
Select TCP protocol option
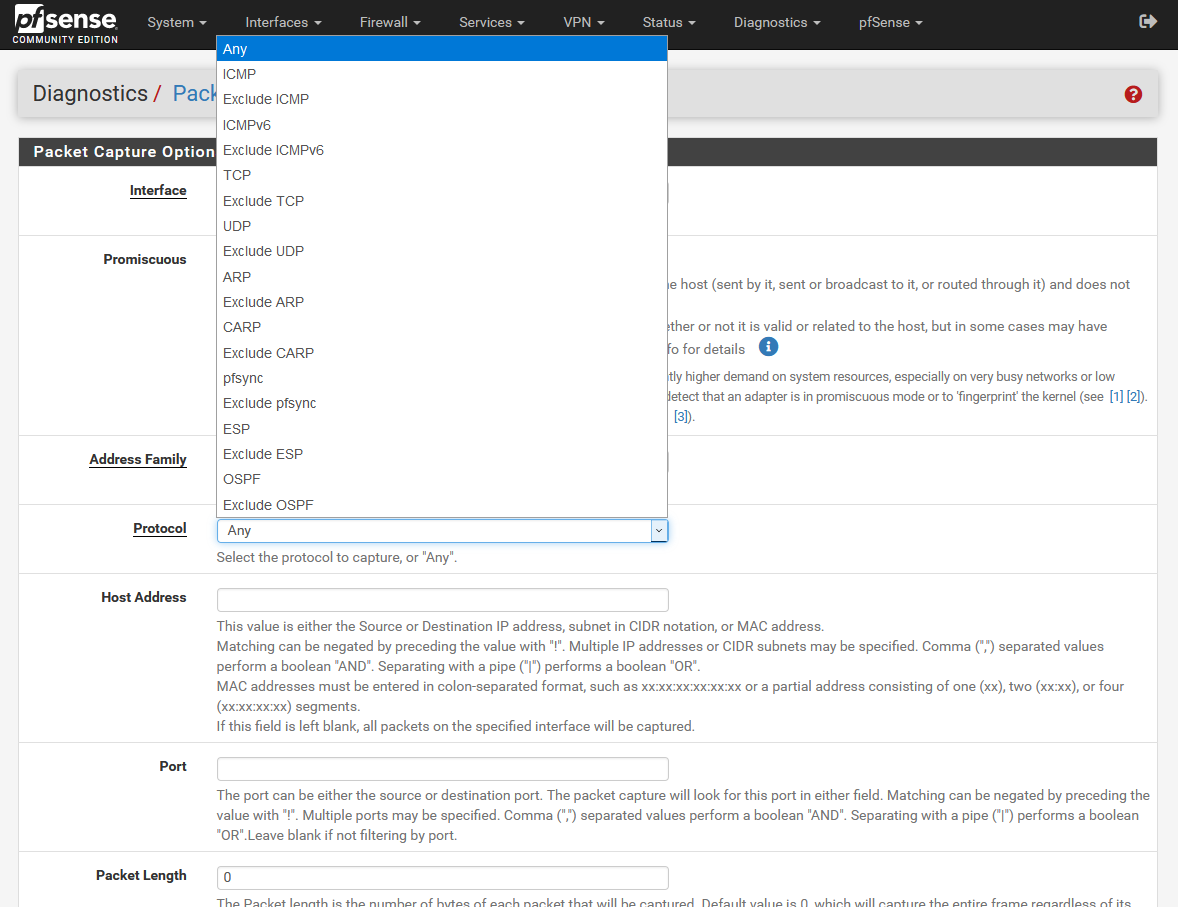pos(442,175)
